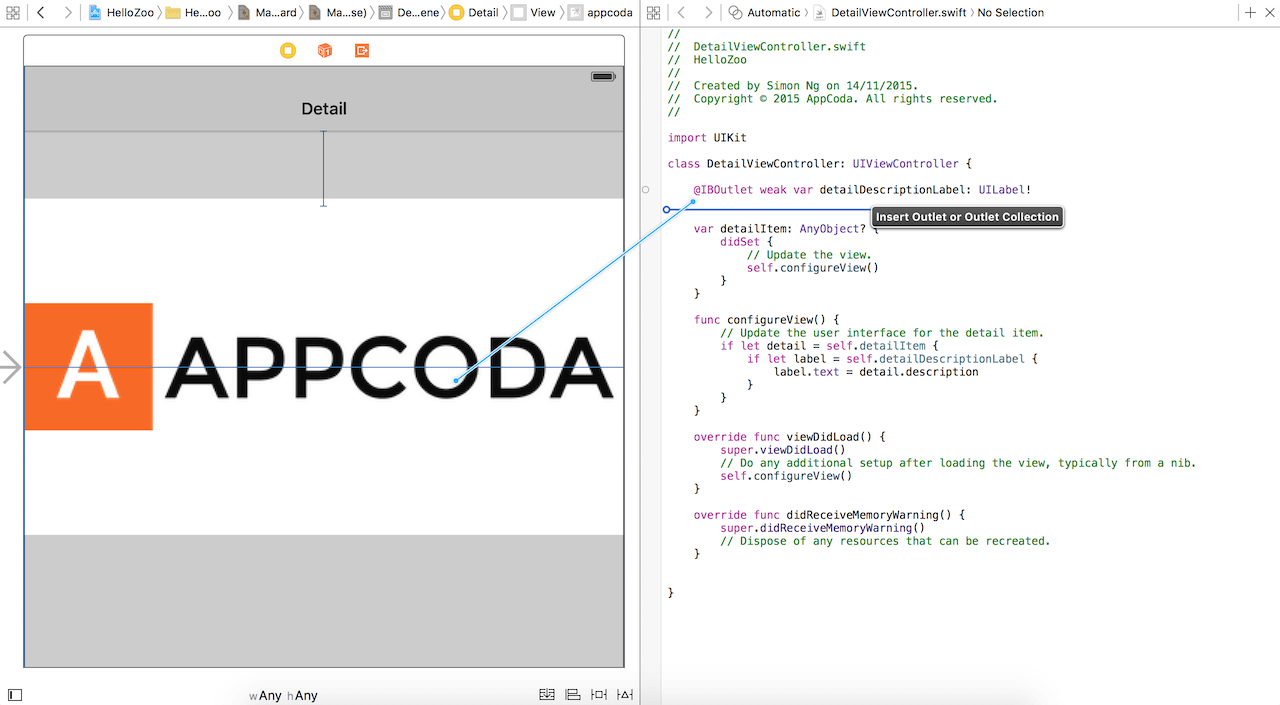Image resolution: width=1280 pixels, height=705 pixels.
Task: Click 'Created by Simon Ng' comment
Action: pyautogui.click(x=793, y=86)
